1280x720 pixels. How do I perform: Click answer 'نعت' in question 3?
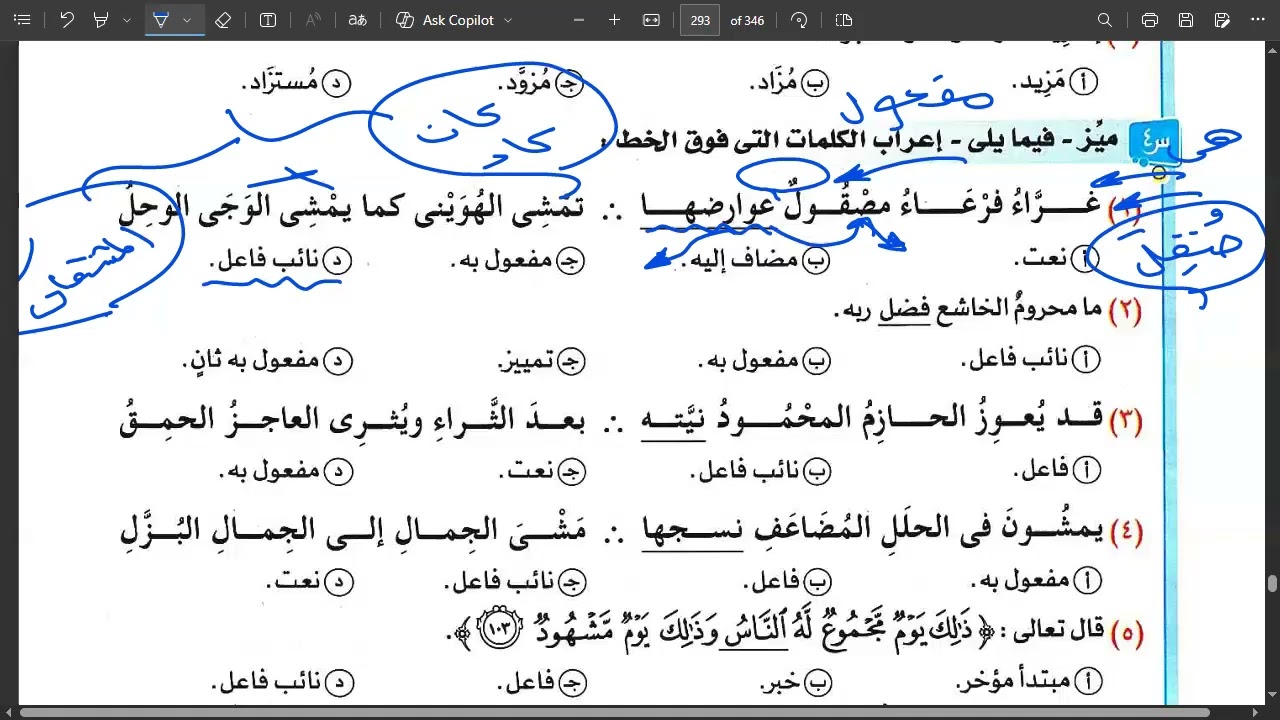(543, 469)
